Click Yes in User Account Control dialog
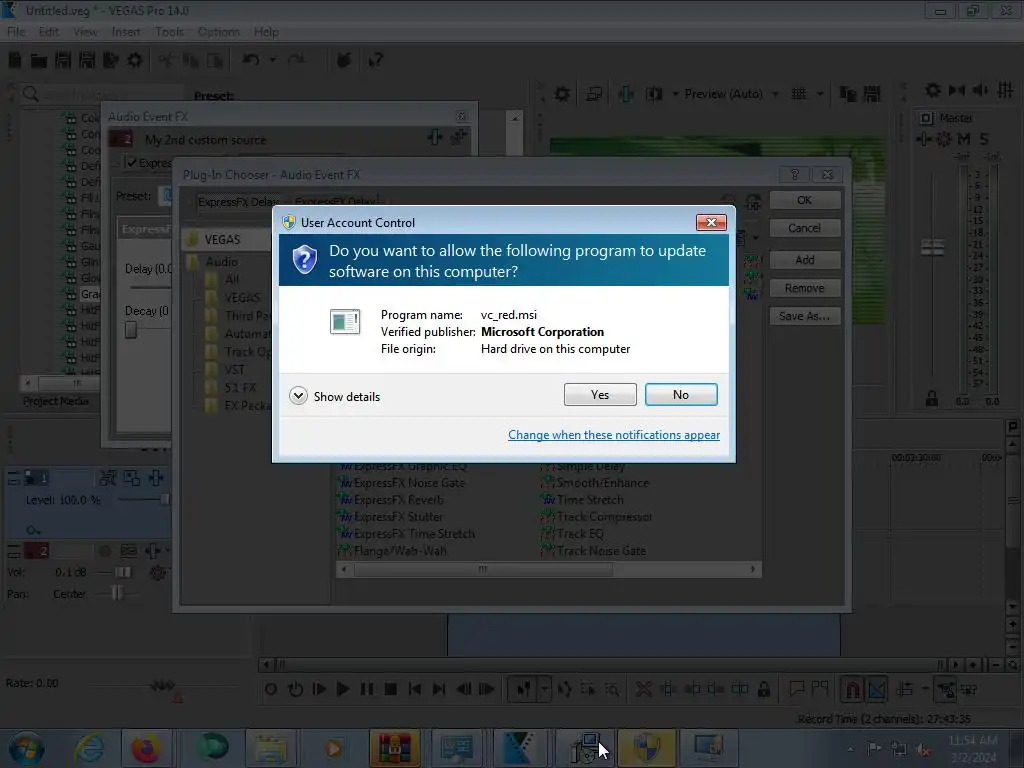 click(x=600, y=394)
